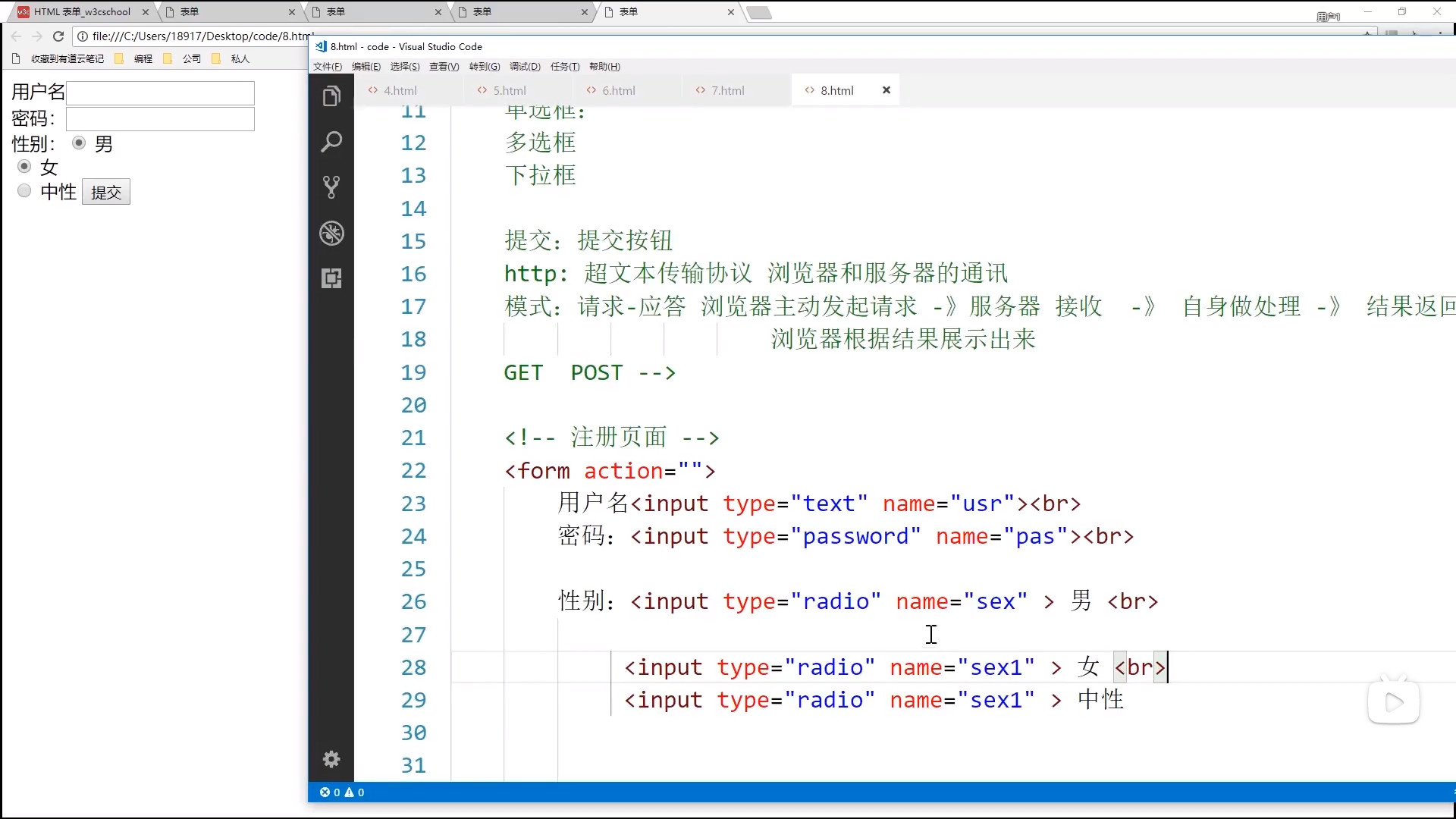This screenshot has width=1456, height=819.
Task: Click the w3cschool favicon tab icon
Action: (x=24, y=12)
